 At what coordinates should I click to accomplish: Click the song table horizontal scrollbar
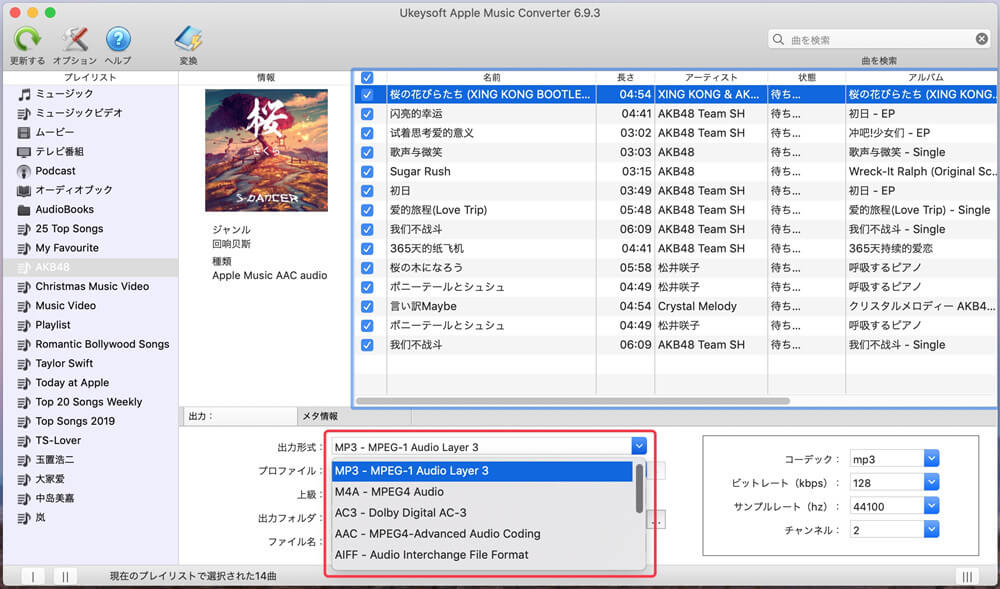pos(573,401)
